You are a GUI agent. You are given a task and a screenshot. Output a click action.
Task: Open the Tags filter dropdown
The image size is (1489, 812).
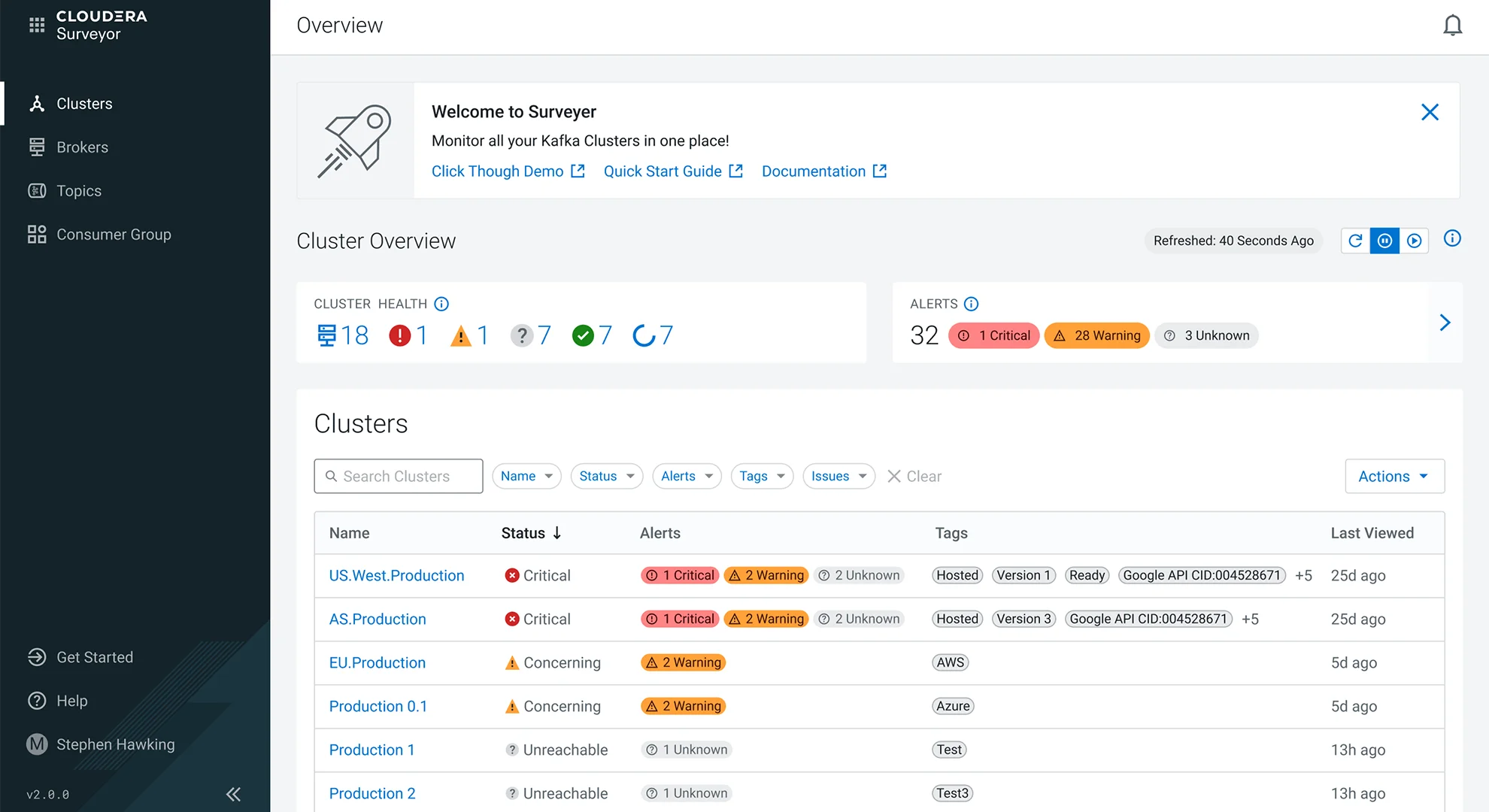[x=761, y=476]
